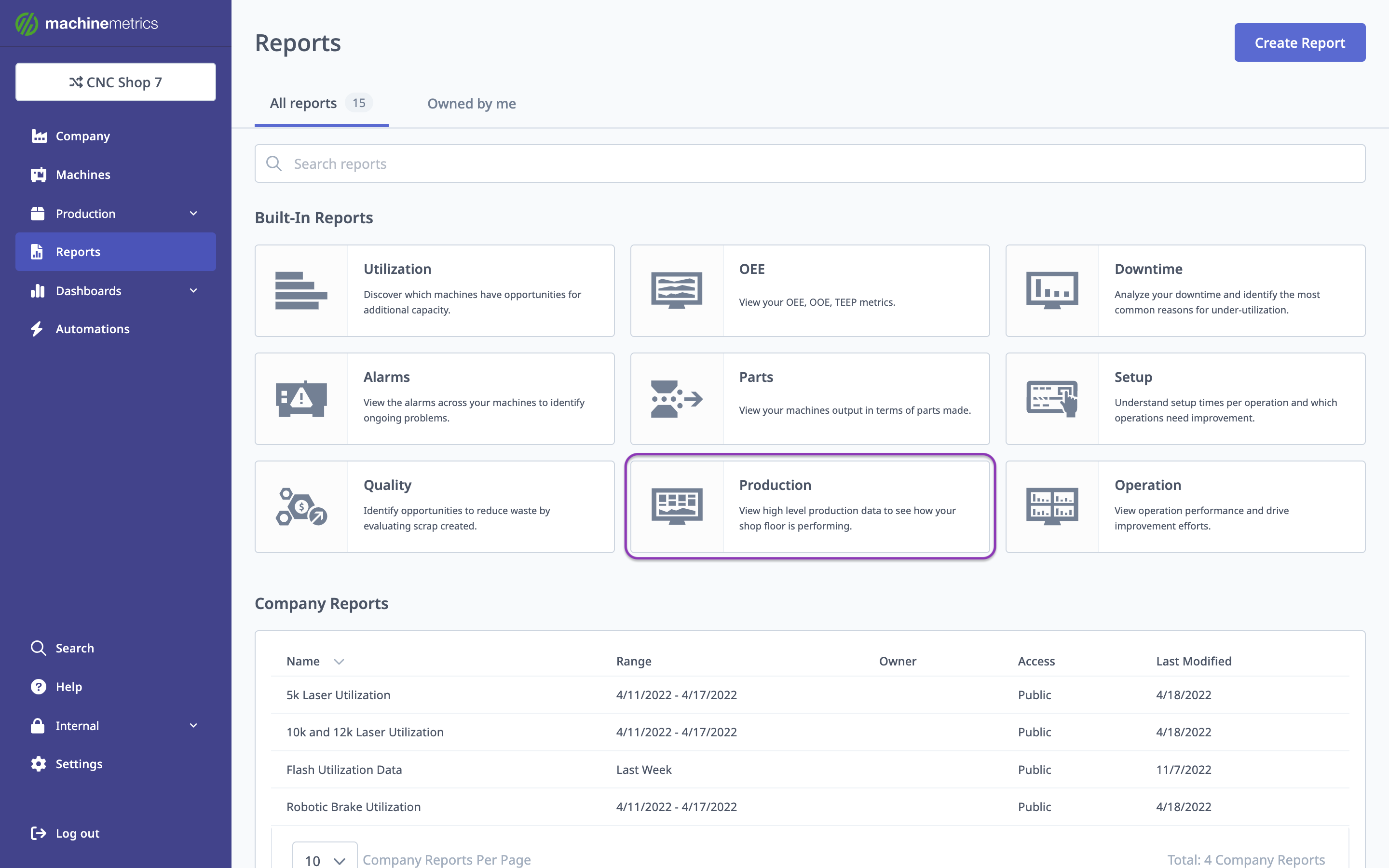Expand the Internal sidebar menu chevron

(193, 726)
